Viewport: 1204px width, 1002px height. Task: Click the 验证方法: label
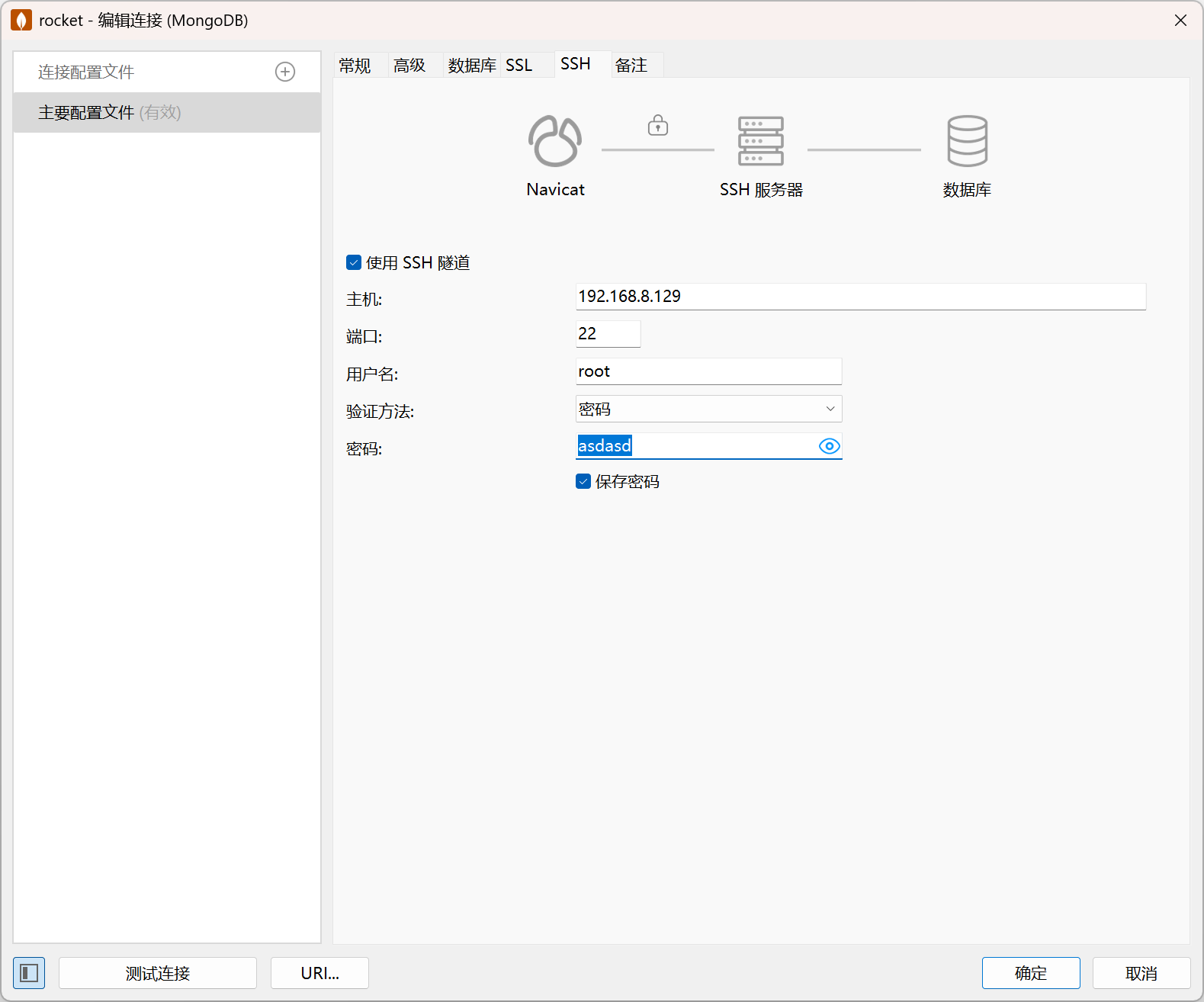point(380,412)
